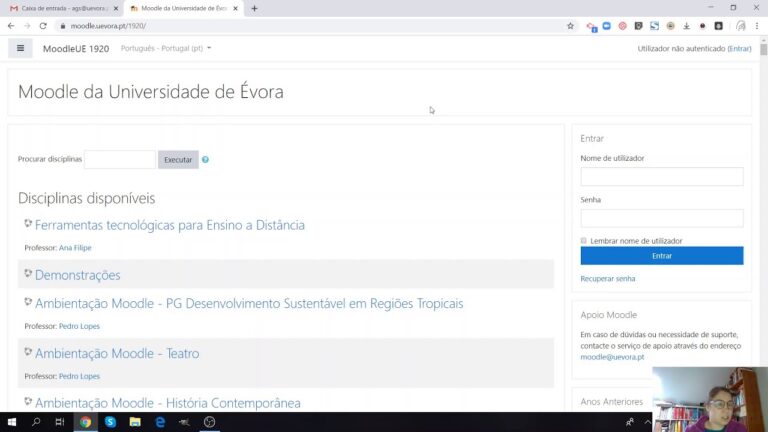Open a new browser tab
768x432 pixels.
[254, 8]
